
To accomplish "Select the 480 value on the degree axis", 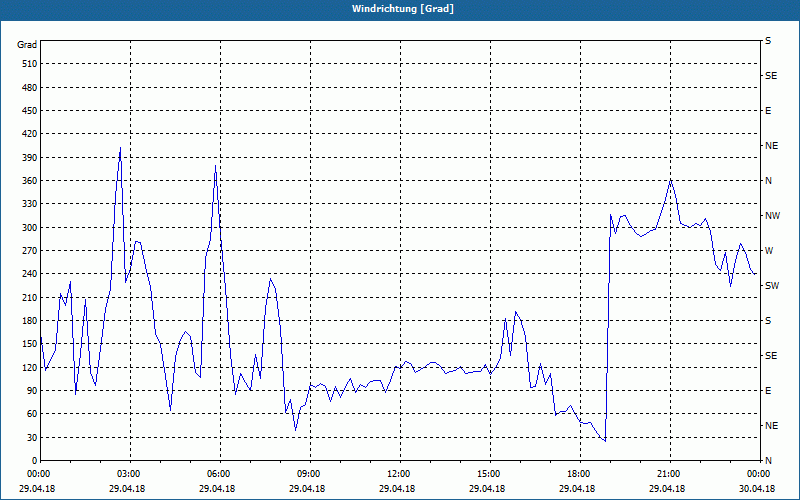I will (x=30, y=87).
